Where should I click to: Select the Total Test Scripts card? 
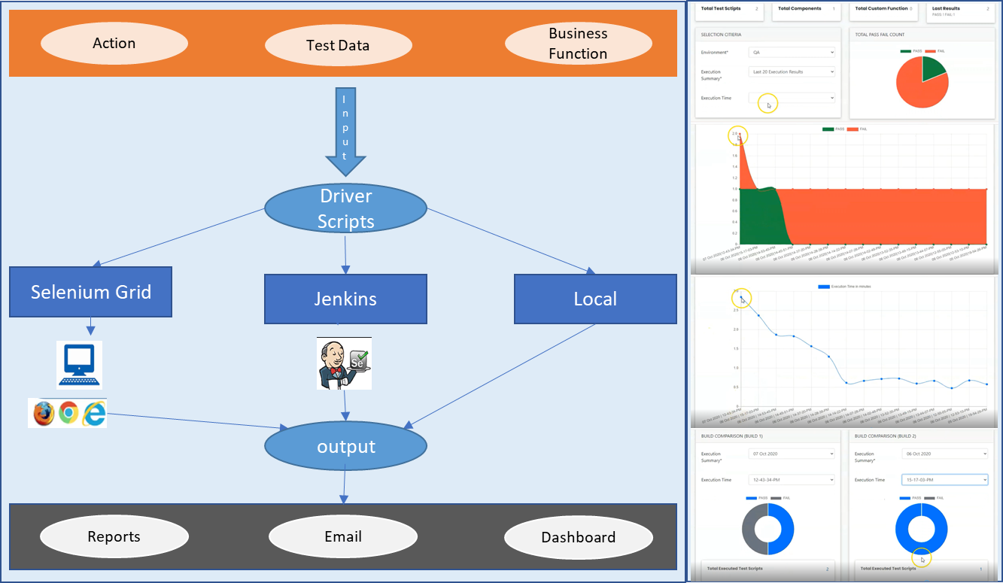pyautogui.click(x=729, y=10)
